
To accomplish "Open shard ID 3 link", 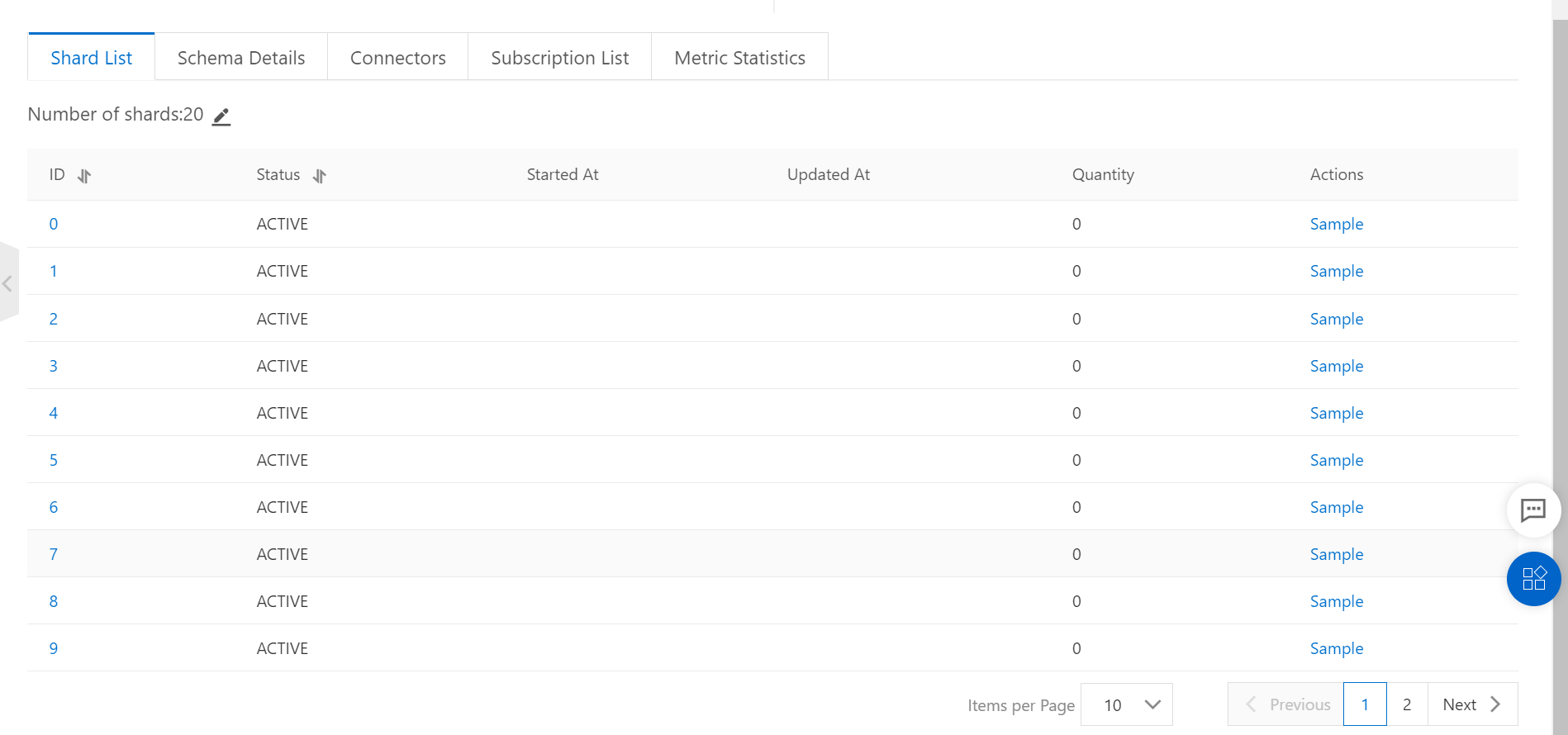I will coord(54,366).
